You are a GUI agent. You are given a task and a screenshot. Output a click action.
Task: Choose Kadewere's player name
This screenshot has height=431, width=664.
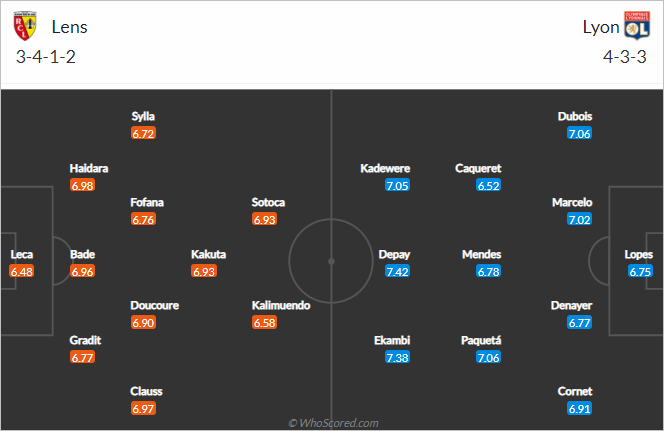385,168
